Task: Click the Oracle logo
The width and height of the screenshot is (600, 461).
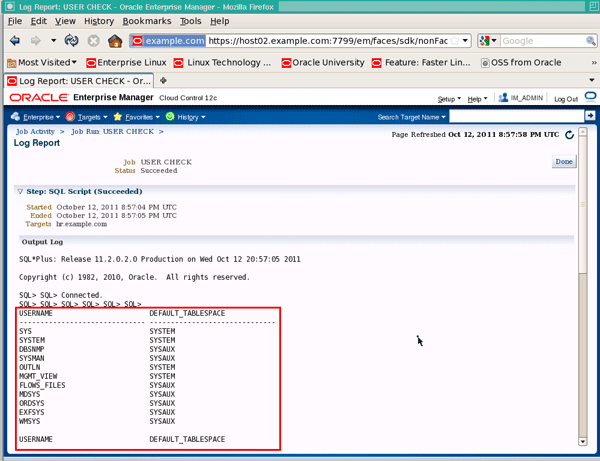Action: pos(39,98)
